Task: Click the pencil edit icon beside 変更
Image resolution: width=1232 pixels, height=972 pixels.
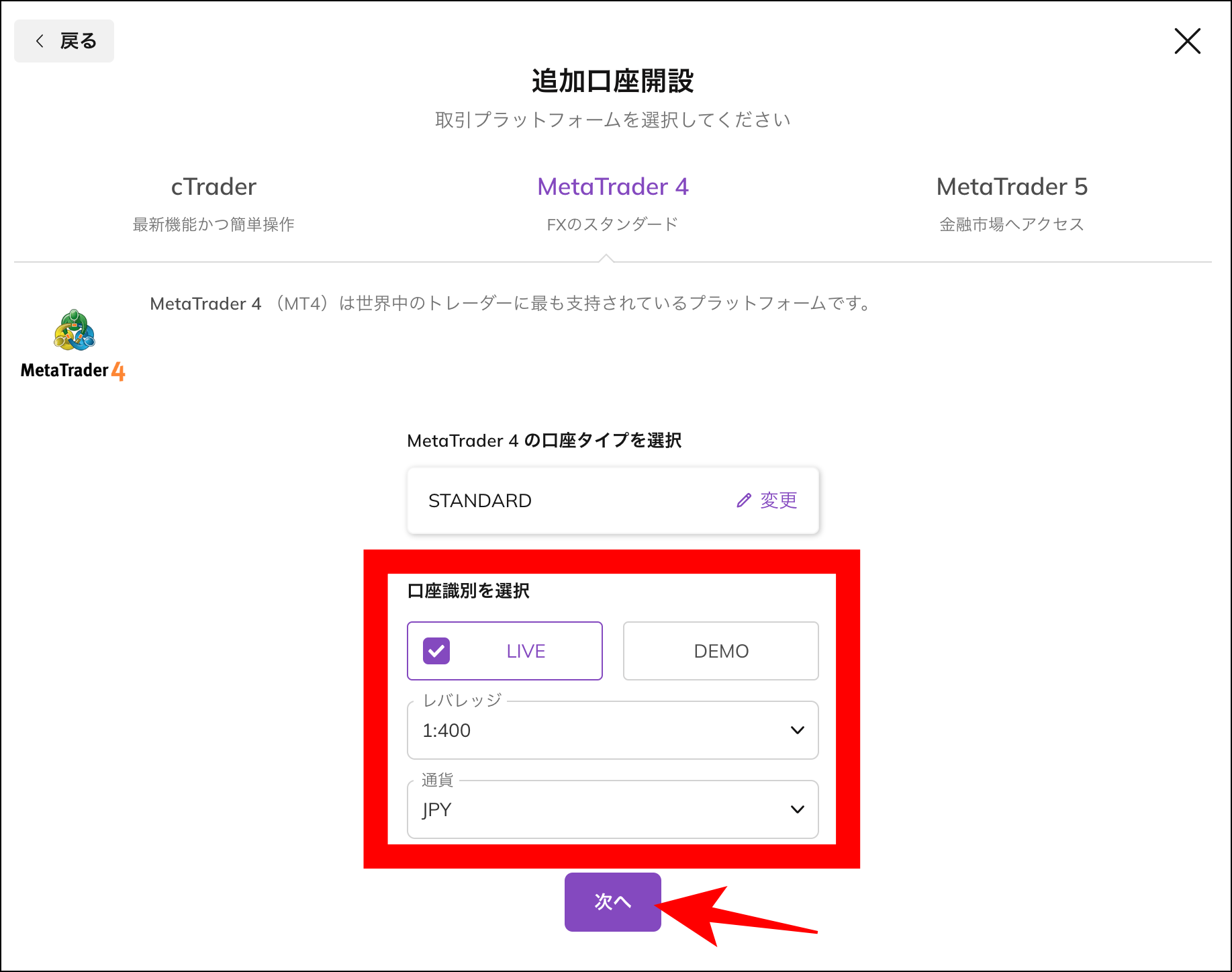Action: tap(743, 500)
